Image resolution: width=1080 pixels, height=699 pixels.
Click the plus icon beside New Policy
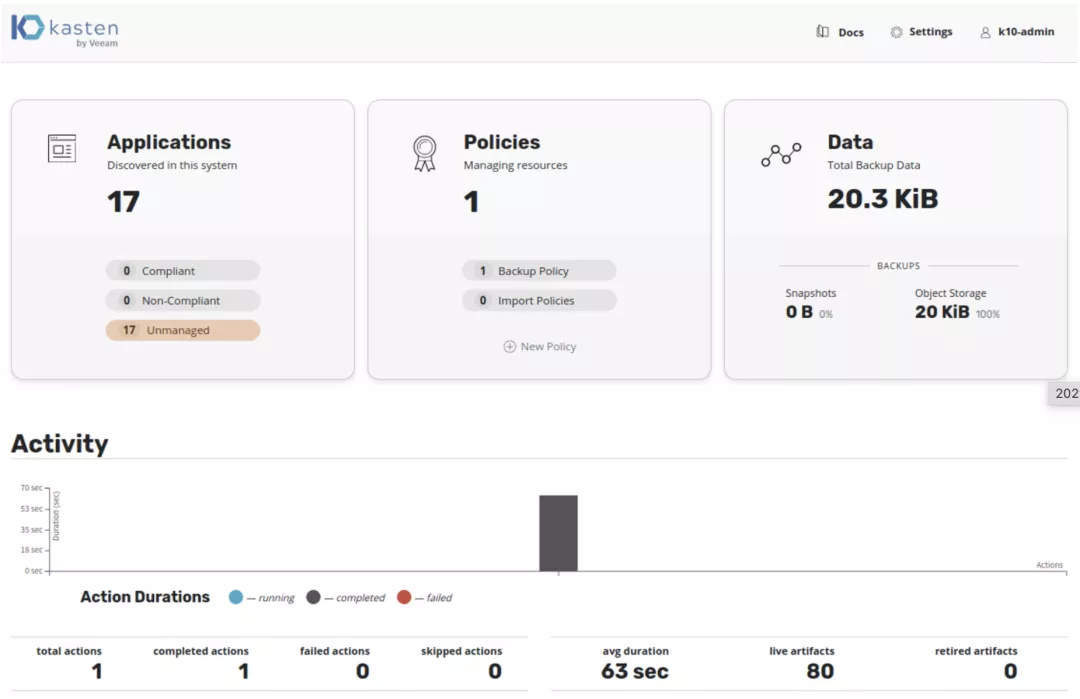pos(510,346)
